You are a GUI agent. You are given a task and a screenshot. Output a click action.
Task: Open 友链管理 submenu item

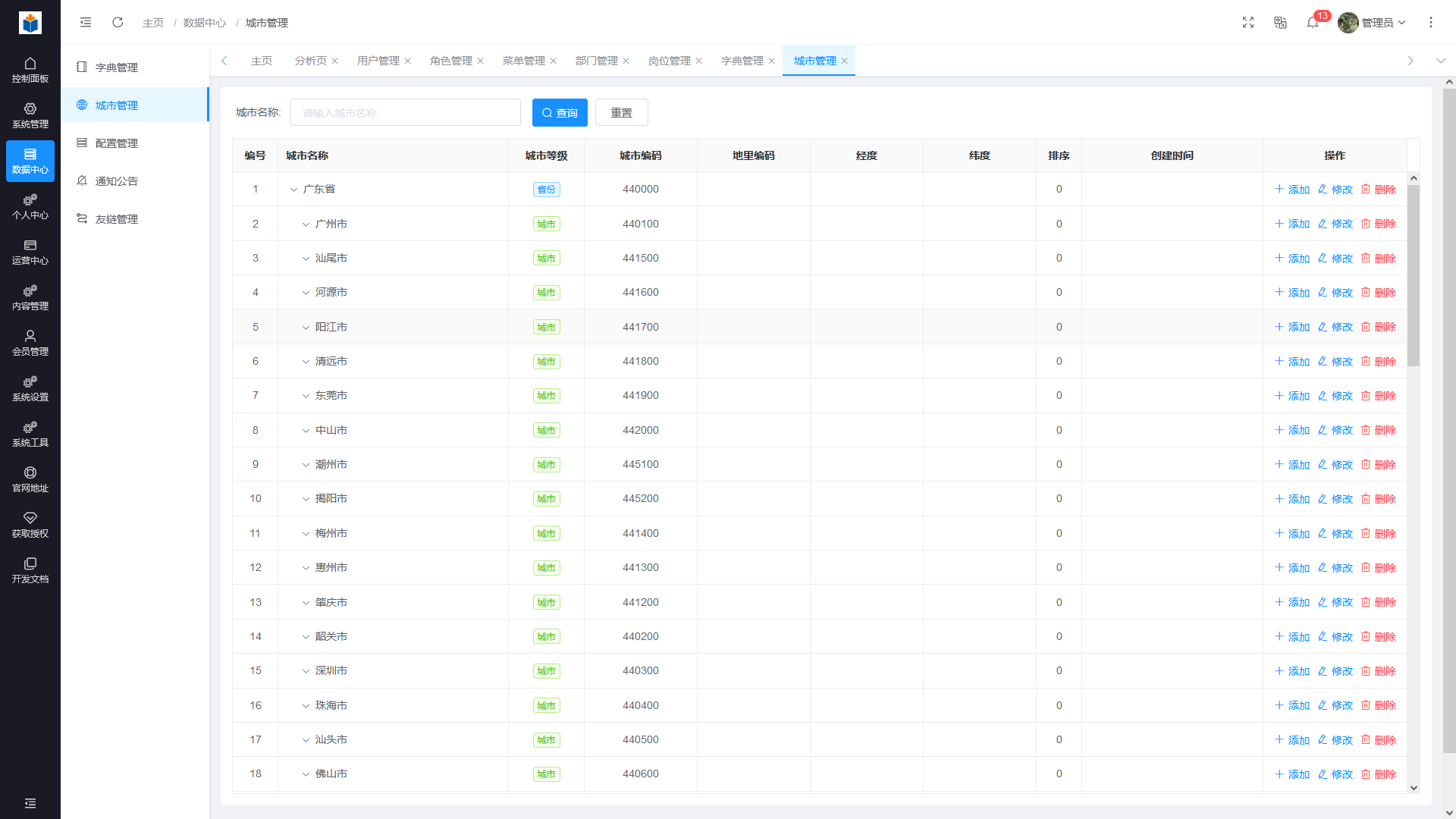(x=135, y=219)
